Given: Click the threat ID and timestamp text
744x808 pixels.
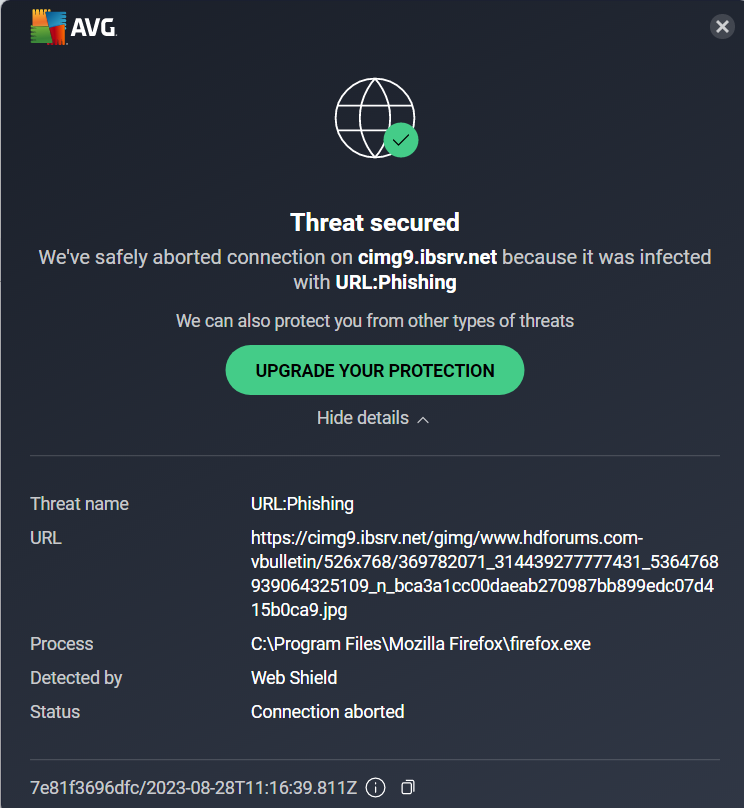Looking at the screenshot, I should (193, 788).
